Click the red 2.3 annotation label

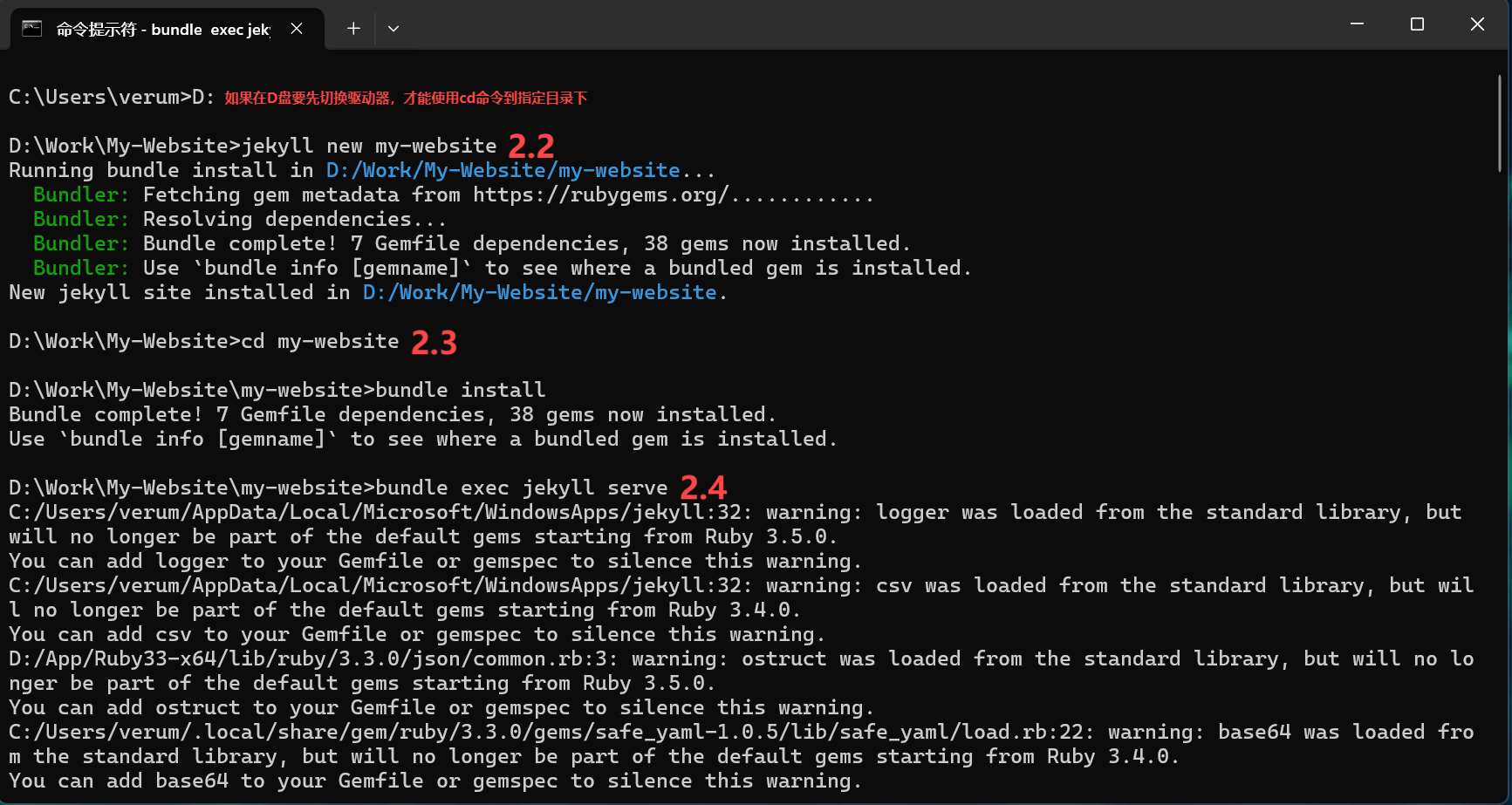pos(434,342)
